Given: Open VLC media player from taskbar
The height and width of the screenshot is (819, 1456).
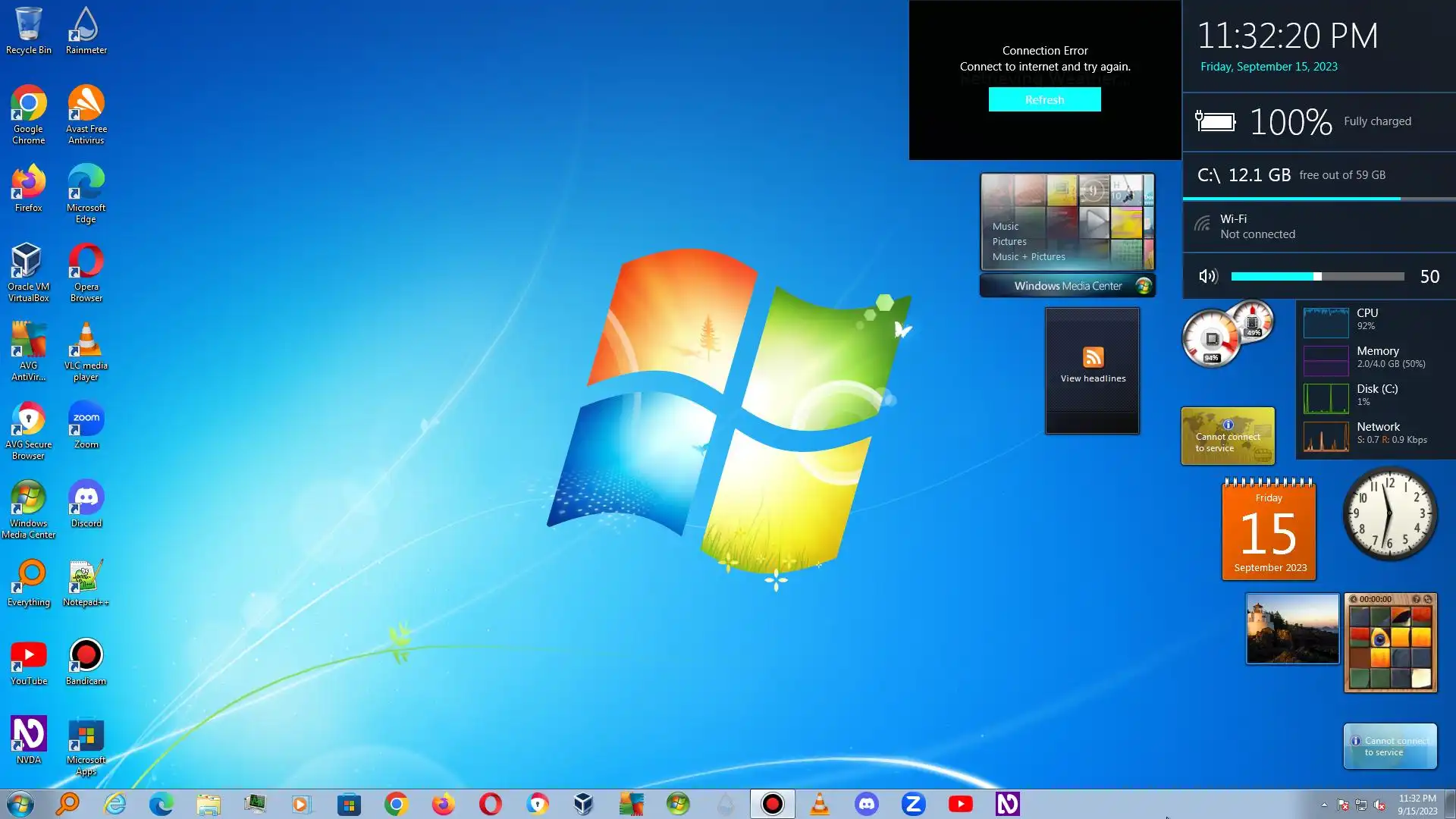Looking at the screenshot, I should [x=819, y=804].
